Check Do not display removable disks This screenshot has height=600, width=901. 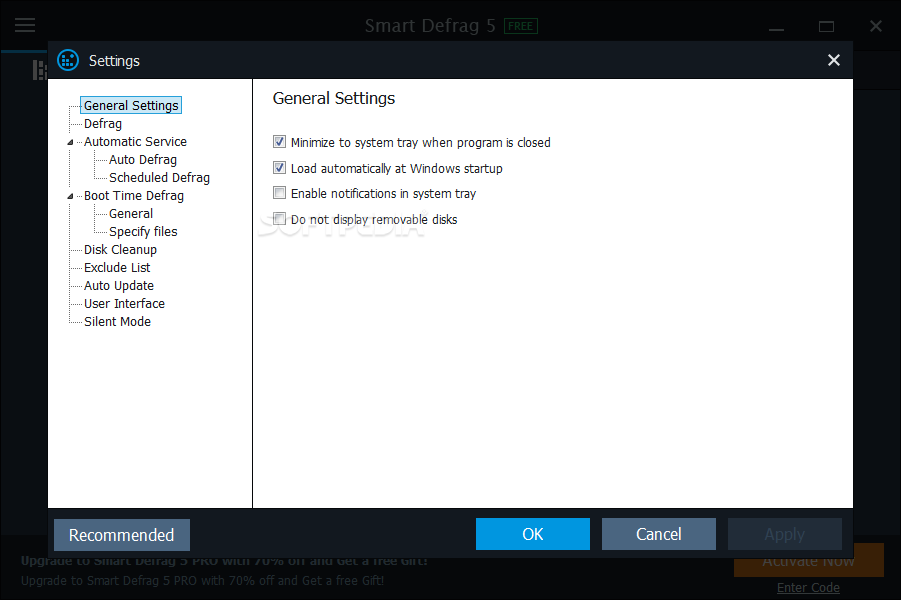tap(279, 219)
